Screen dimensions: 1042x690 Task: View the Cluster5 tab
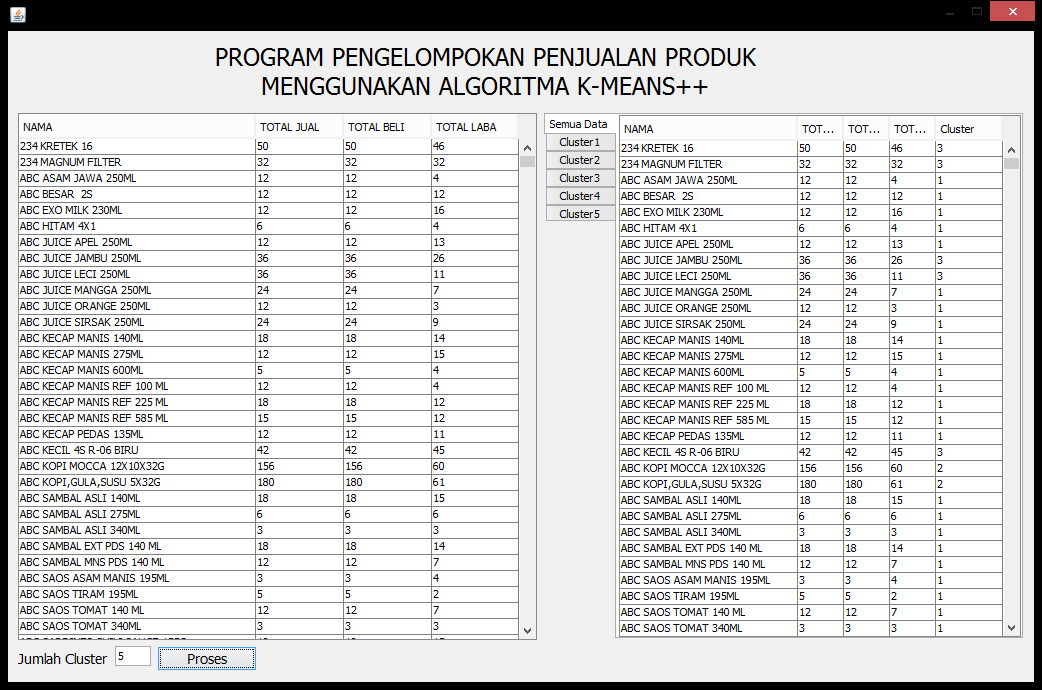[580, 214]
